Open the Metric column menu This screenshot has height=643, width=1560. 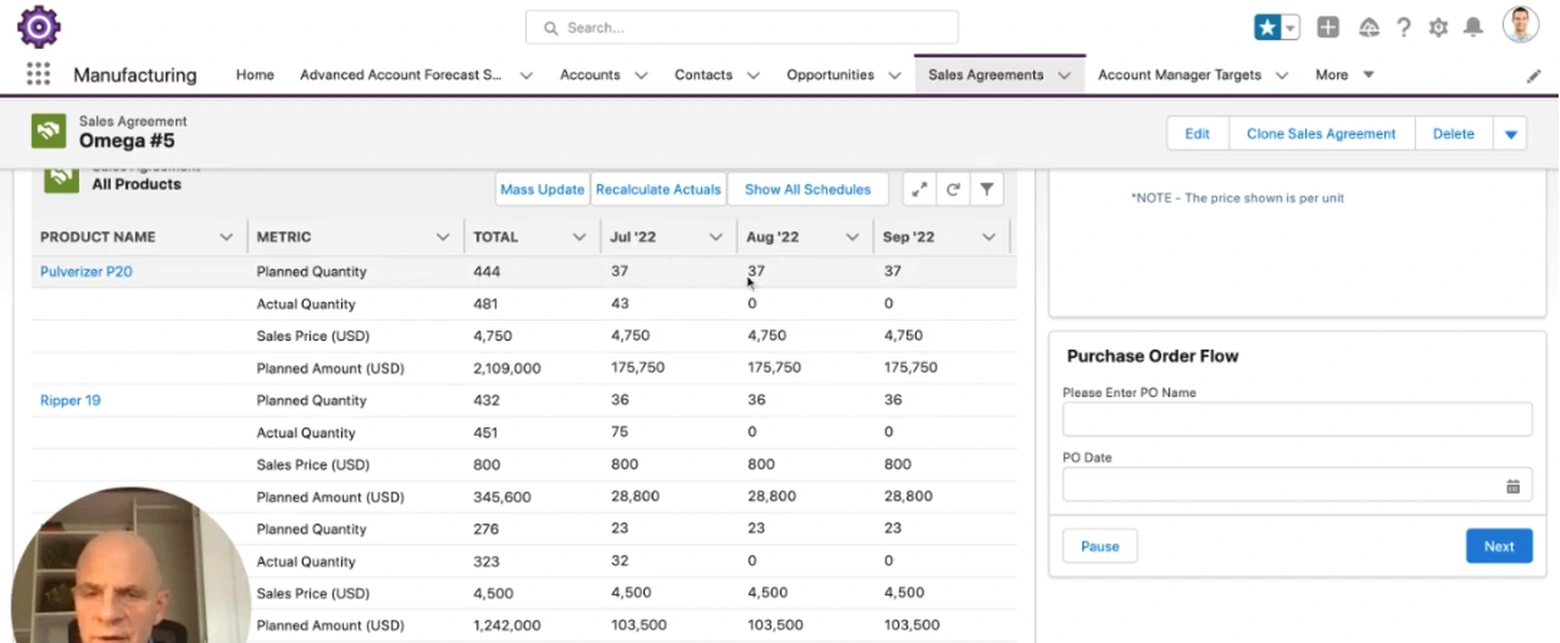click(x=442, y=237)
